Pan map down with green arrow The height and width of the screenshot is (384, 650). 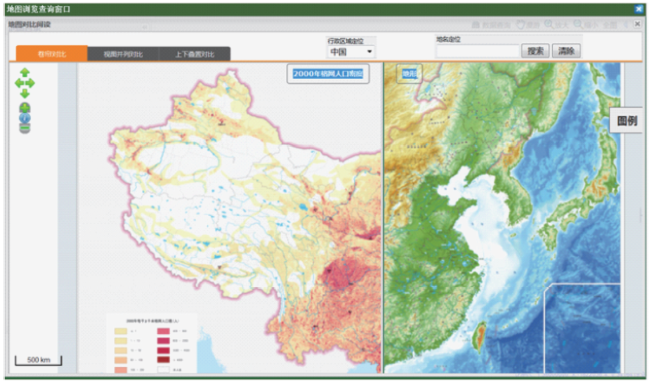click(x=25, y=93)
